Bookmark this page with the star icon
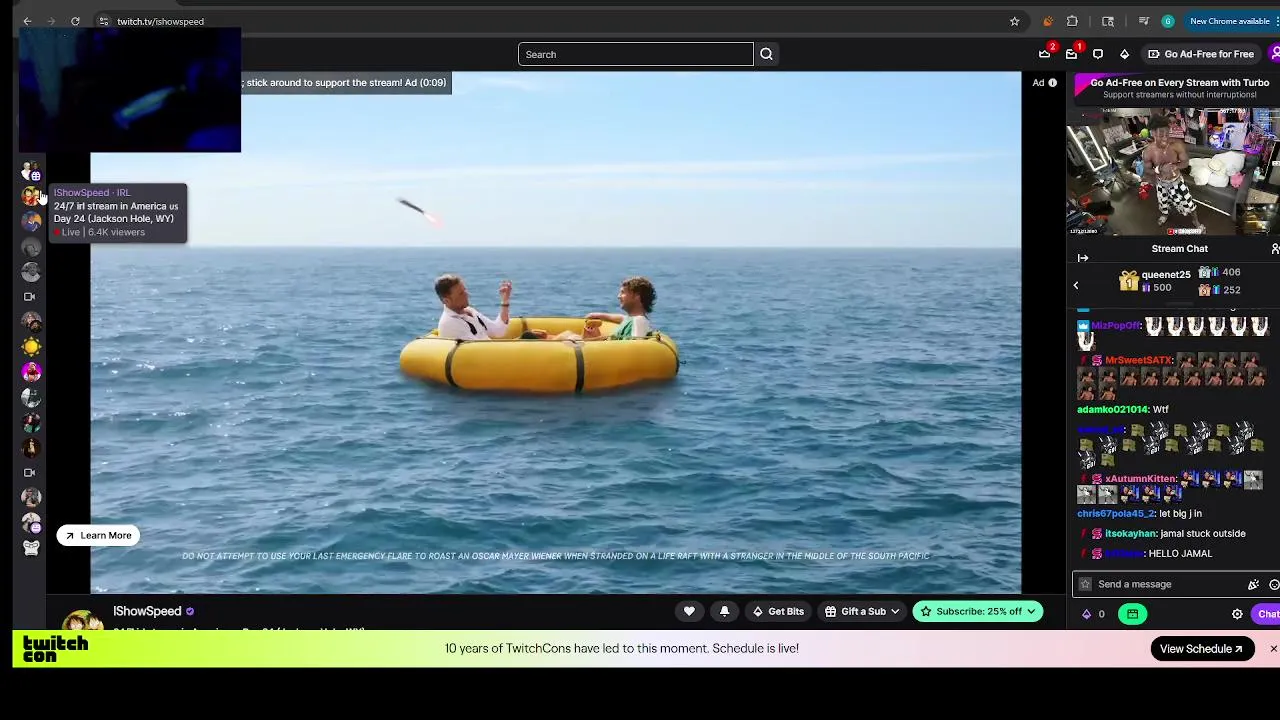Image resolution: width=1280 pixels, height=720 pixels. click(1014, 21)
